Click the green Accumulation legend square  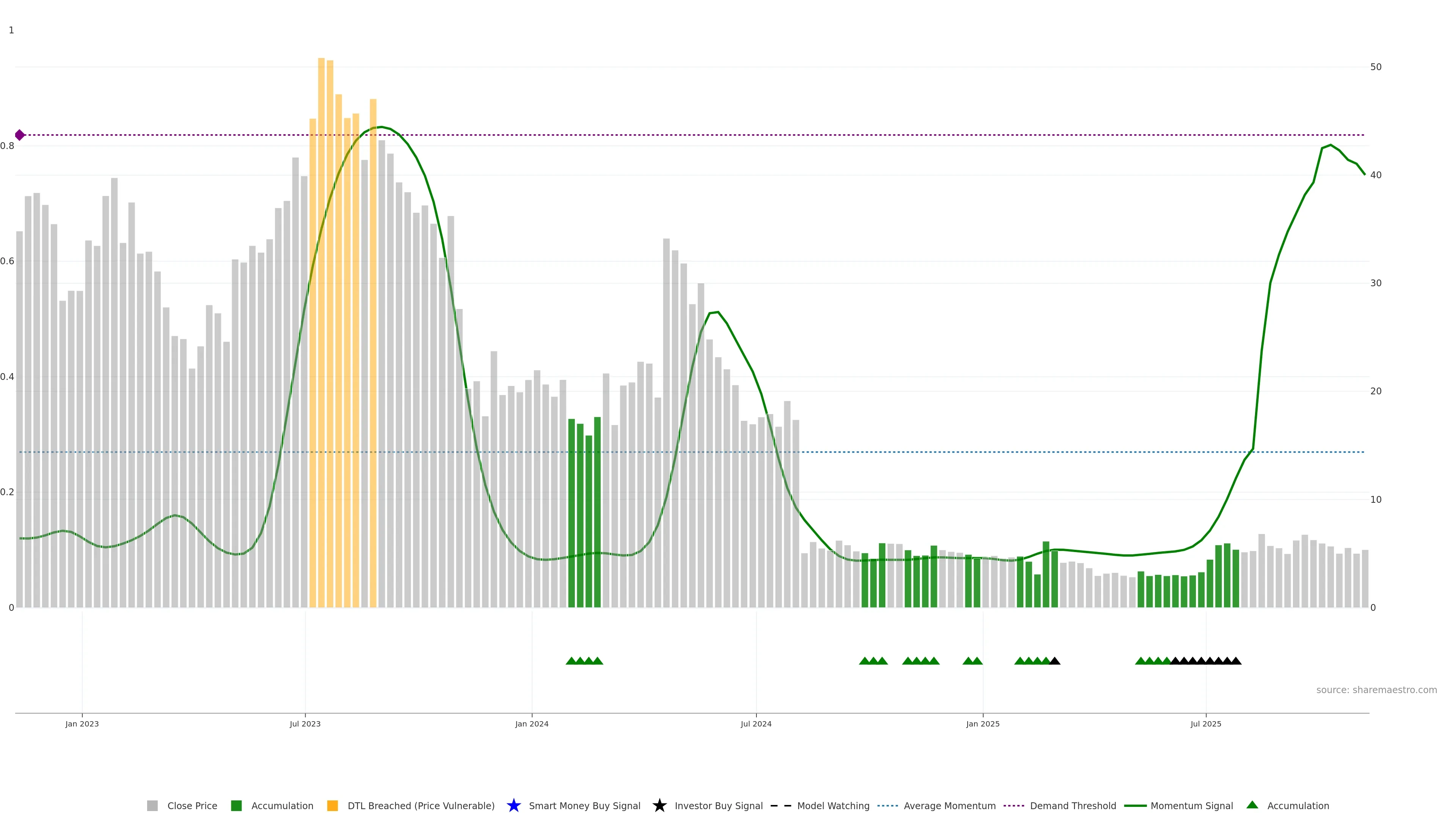pyautogui.click(x=236, y=805)
